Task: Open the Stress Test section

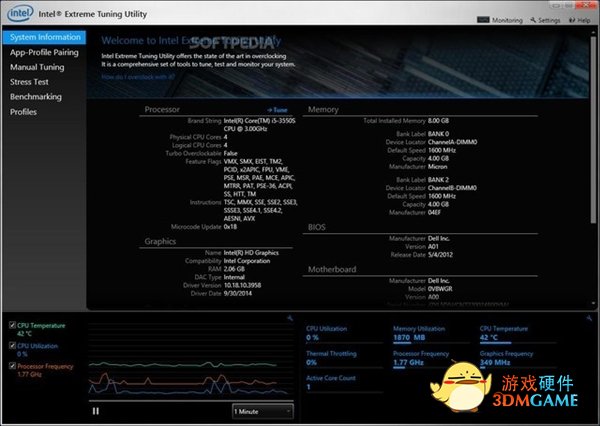Action: coord(29,82)
